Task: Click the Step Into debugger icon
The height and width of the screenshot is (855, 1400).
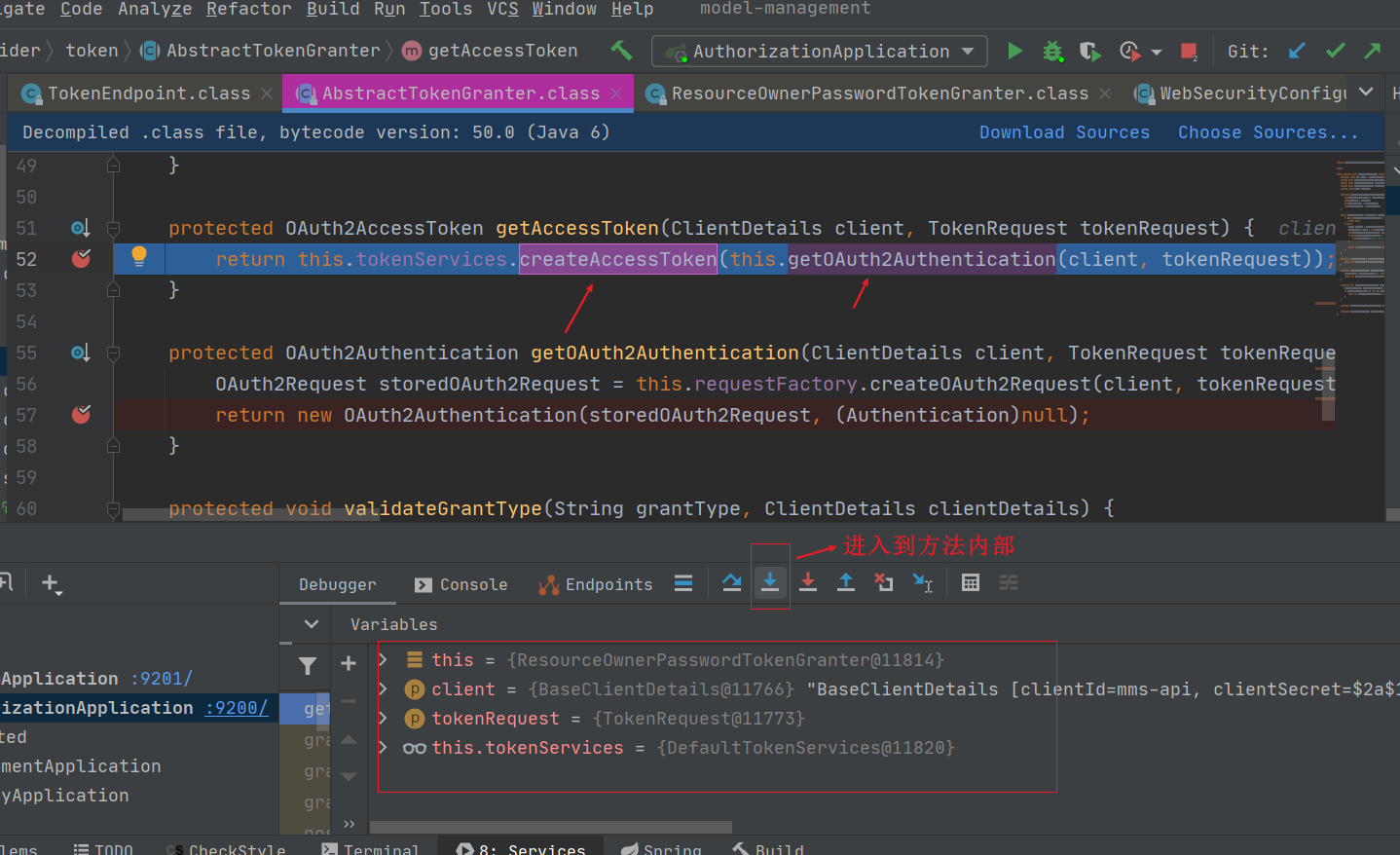Action: coord(770,582)
